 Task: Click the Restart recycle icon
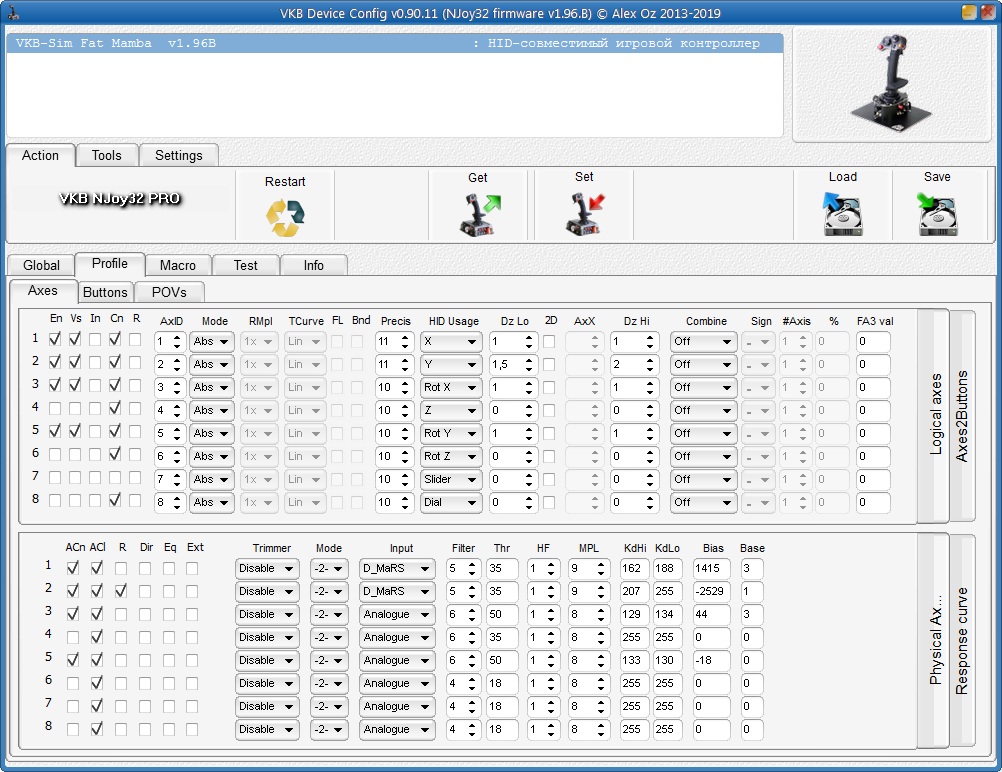tap(285, 218)
